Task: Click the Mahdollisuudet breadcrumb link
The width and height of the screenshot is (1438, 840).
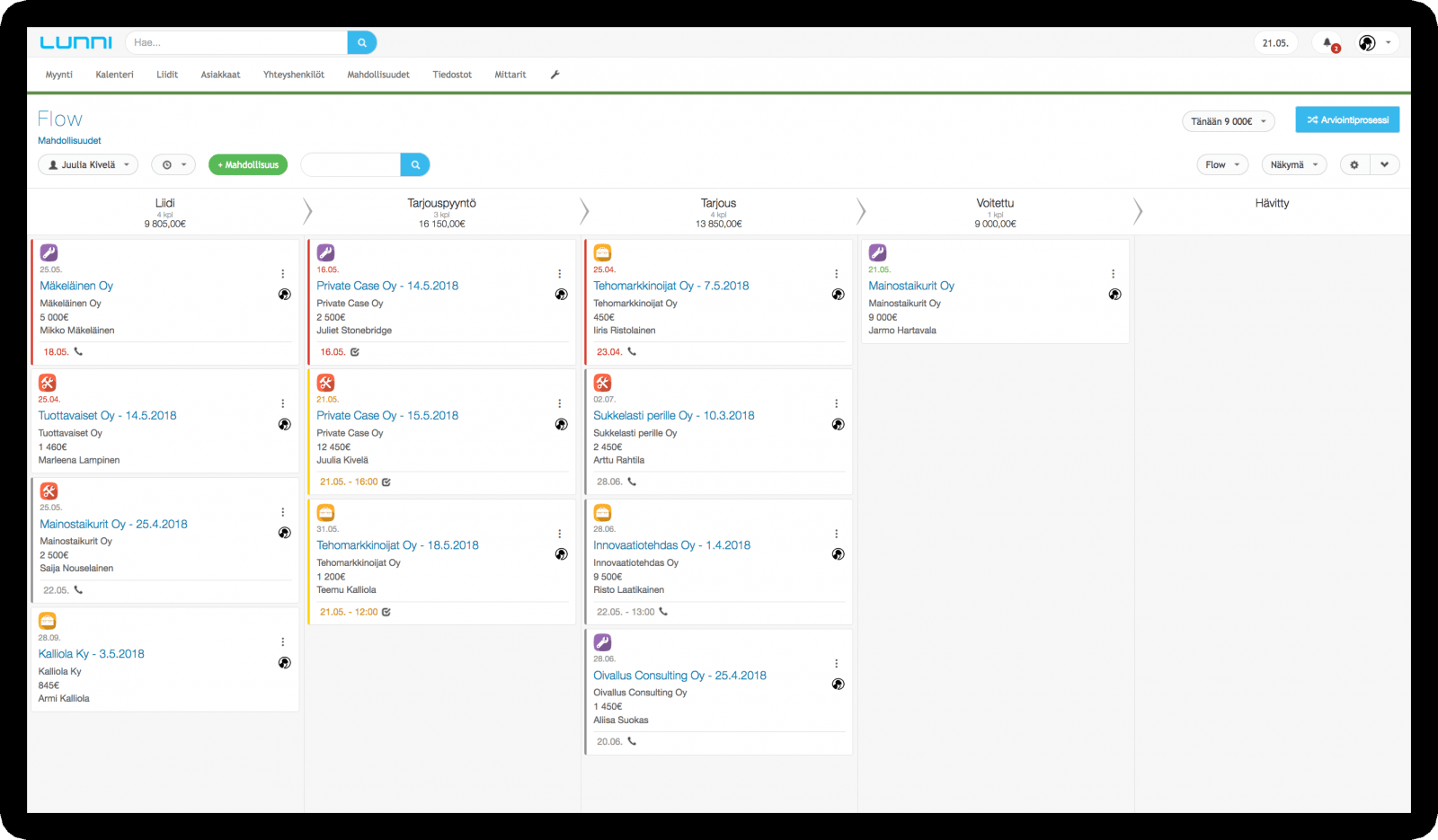Action: pos(69,140)
